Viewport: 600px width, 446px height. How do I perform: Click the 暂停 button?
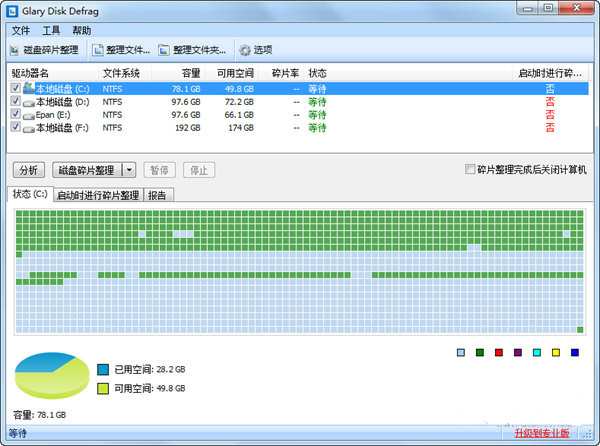(x=160, y=170)
